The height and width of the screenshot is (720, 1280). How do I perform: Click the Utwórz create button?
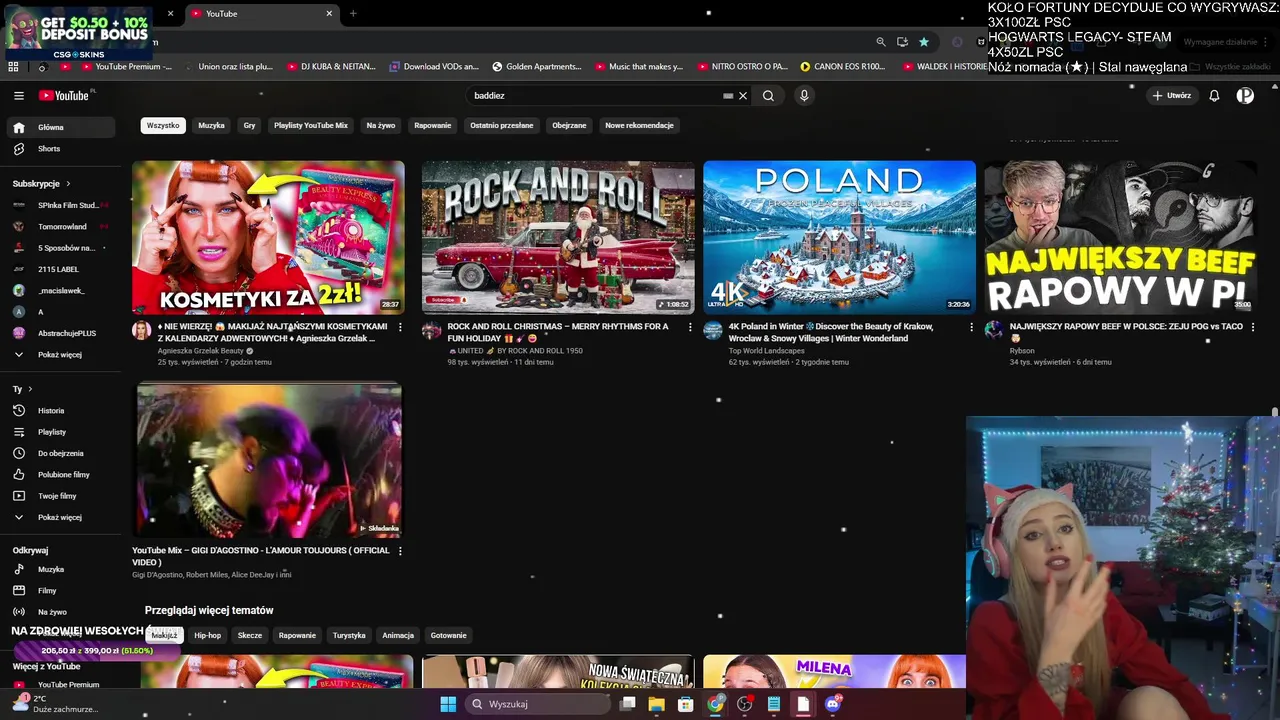click(1171, 96)
